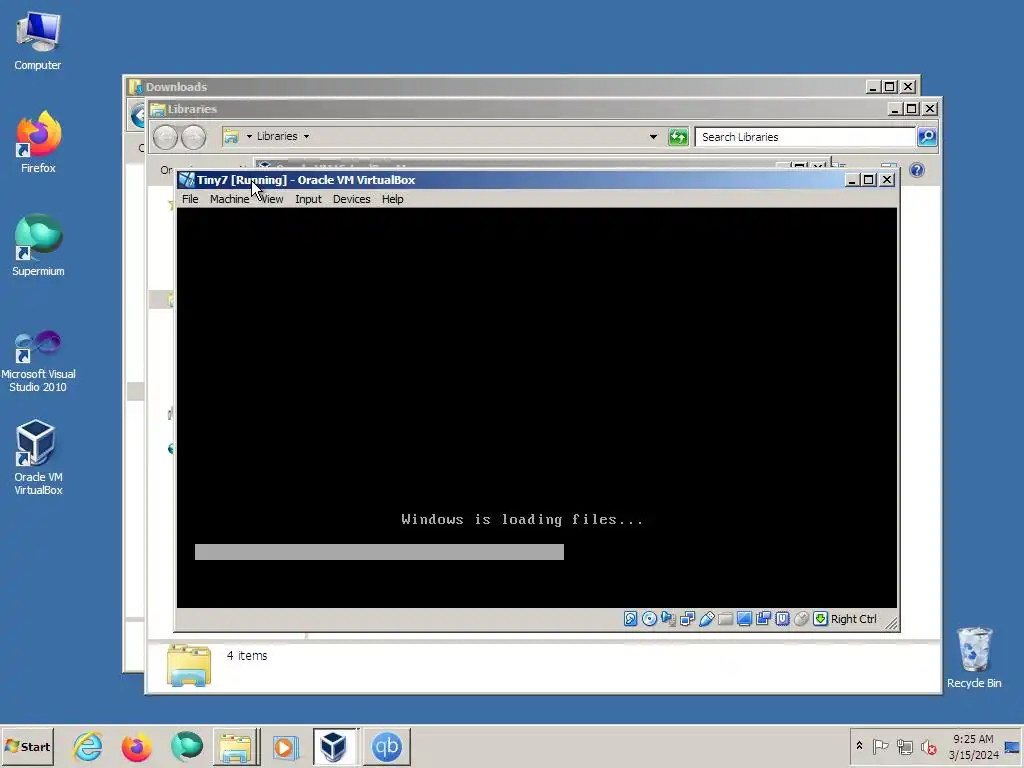Click the hard disk activity indicator icon
Screen dimensions: 1024x768
[x=630, y=618]
